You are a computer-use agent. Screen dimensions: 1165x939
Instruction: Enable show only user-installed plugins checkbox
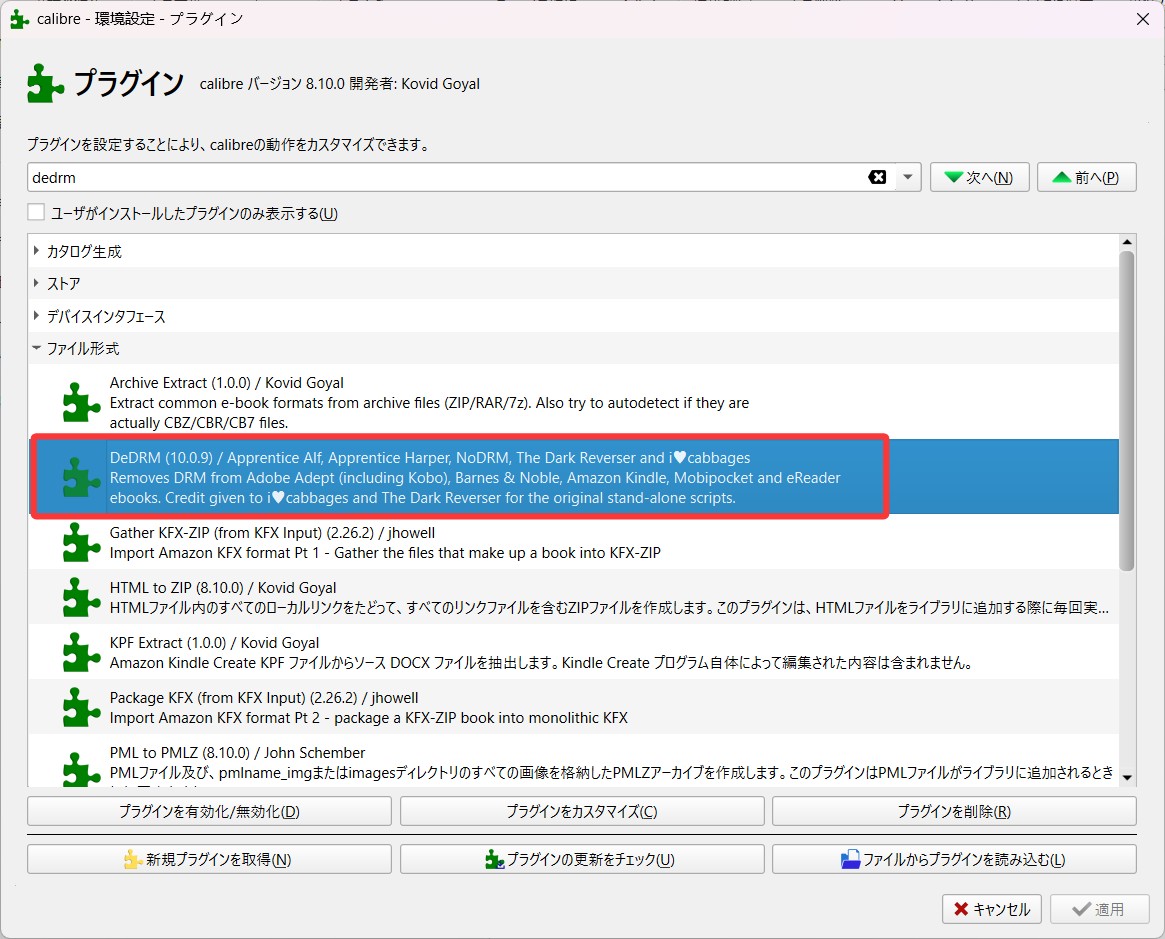[x=37, y=213]
